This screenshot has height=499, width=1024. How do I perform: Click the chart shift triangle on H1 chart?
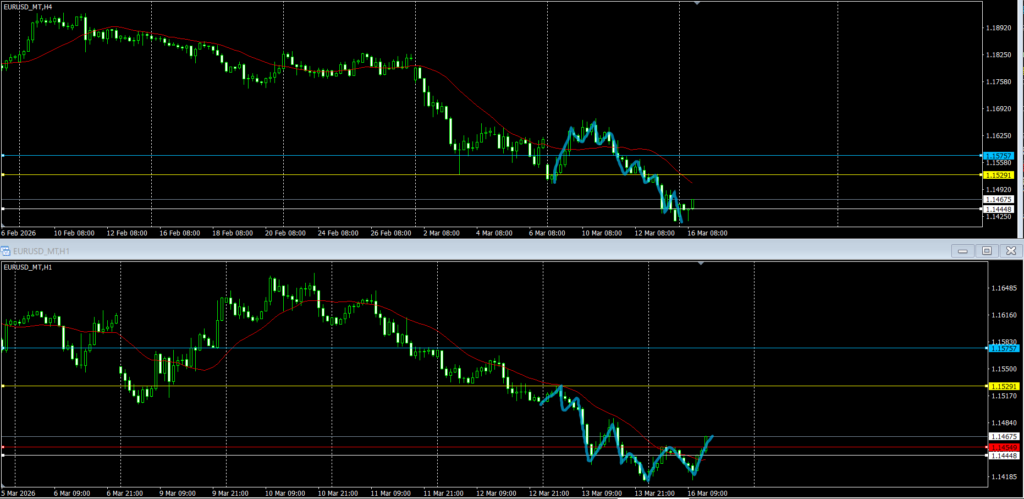point(701,263)
